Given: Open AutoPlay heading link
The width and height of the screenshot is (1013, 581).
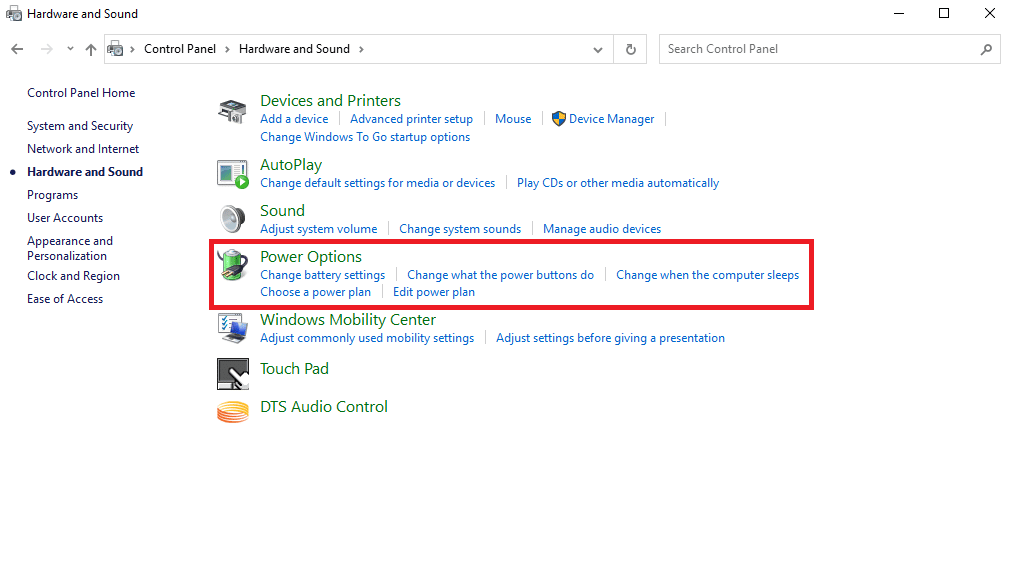Looking at the screenshot, I should pos(291,165).
